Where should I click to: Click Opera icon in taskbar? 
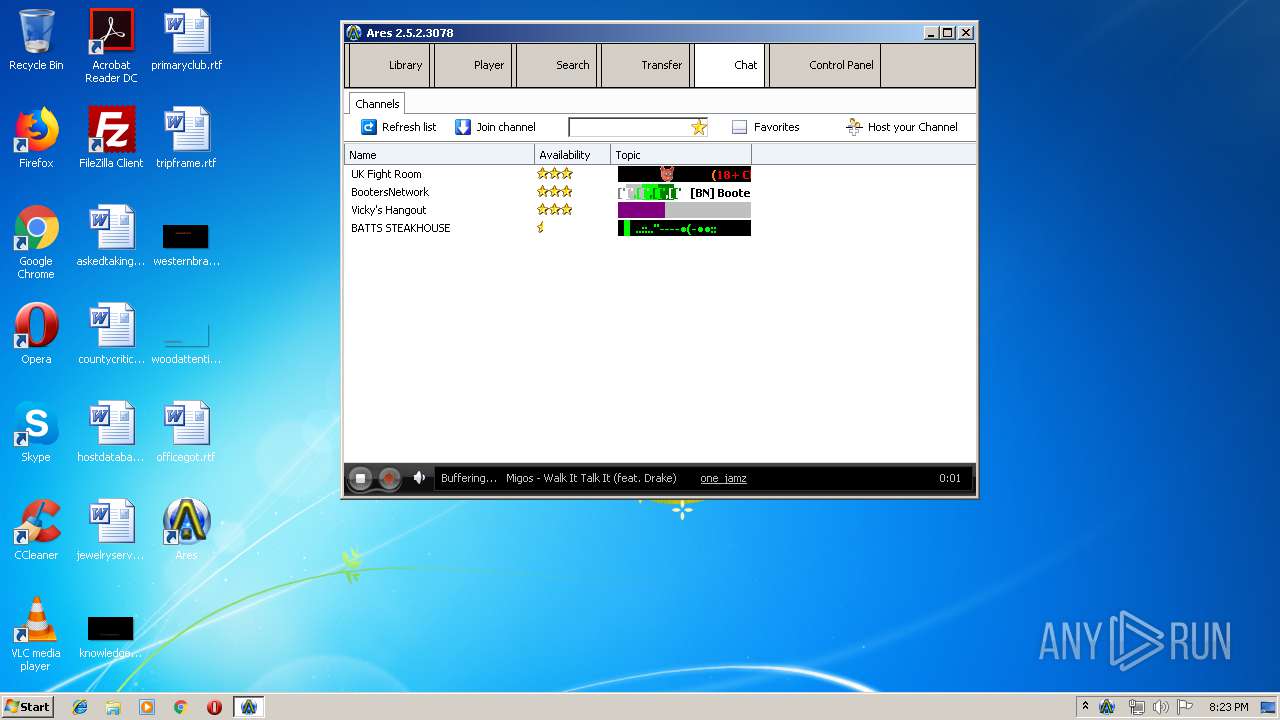click(x=214, y=707)
